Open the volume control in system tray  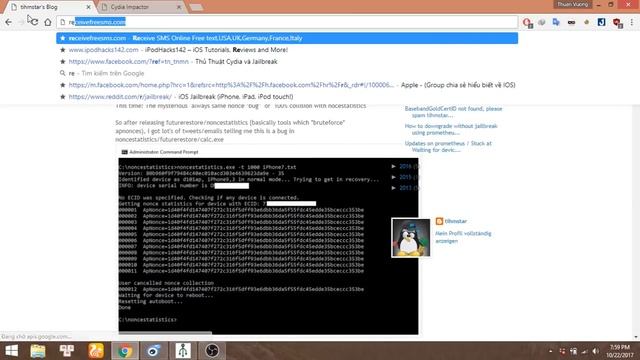(x=596, y=351)
